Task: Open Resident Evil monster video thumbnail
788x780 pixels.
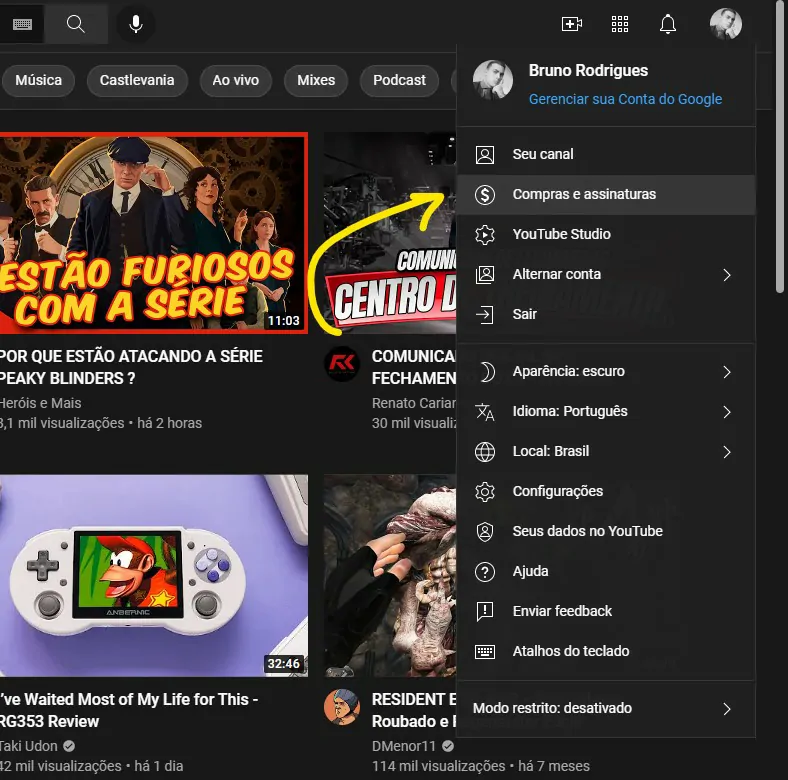Action: pyautogui.click(x=390, y=576)
